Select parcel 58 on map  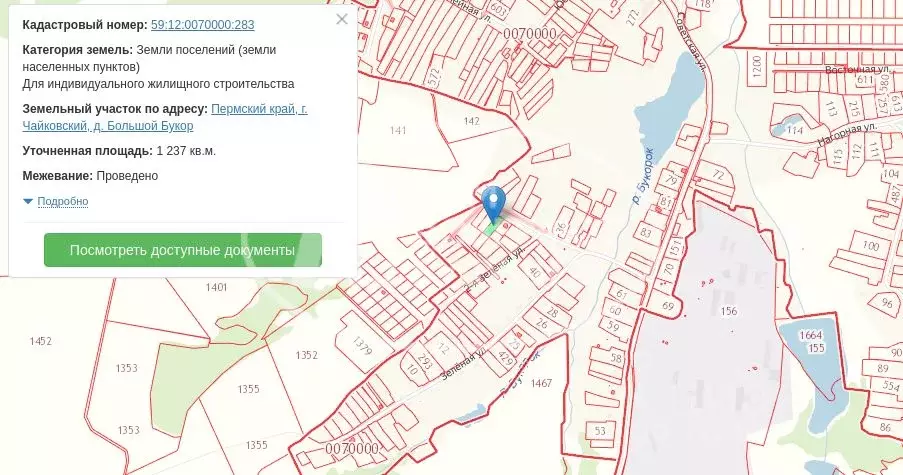click(617, 358)
